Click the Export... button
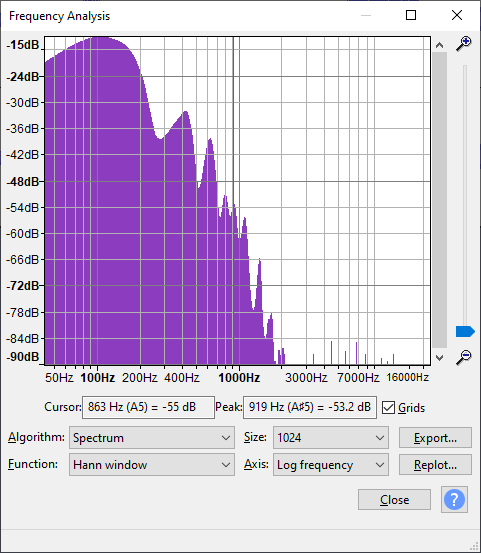Viewport: 481px width, 553px height. (435, 438)
